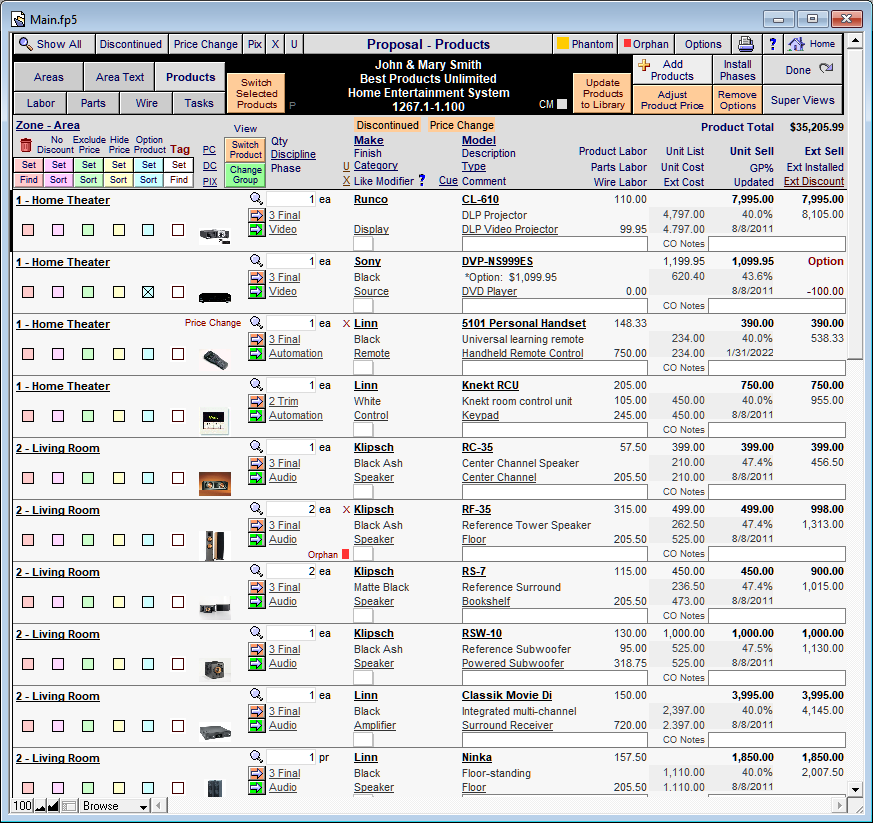Toggle Hide Price checkbox for Knekt RCU
873x823 pixels.
[x=118, y=416]
